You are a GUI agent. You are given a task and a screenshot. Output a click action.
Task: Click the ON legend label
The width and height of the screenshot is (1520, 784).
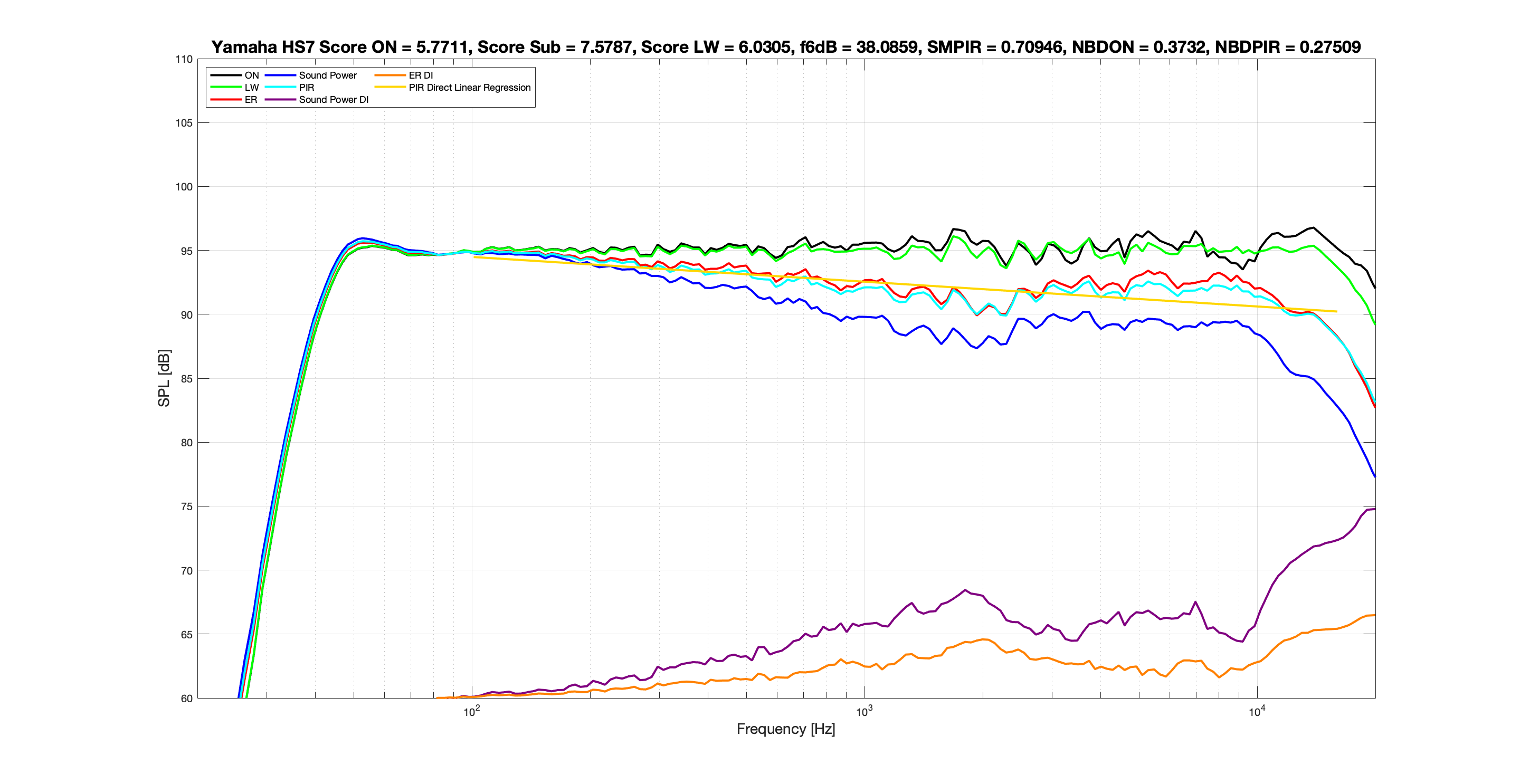click(x=251, y=75)
